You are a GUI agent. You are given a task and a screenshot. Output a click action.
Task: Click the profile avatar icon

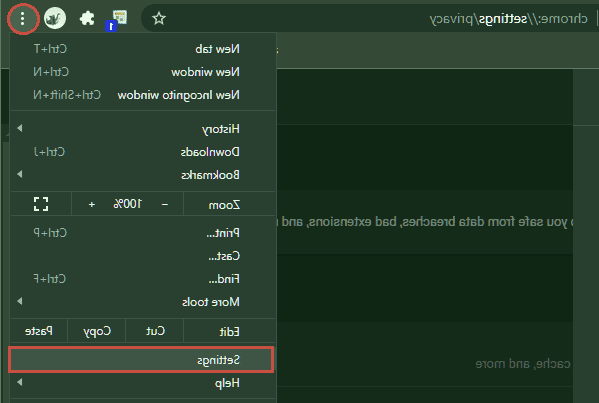click(55, 18)
